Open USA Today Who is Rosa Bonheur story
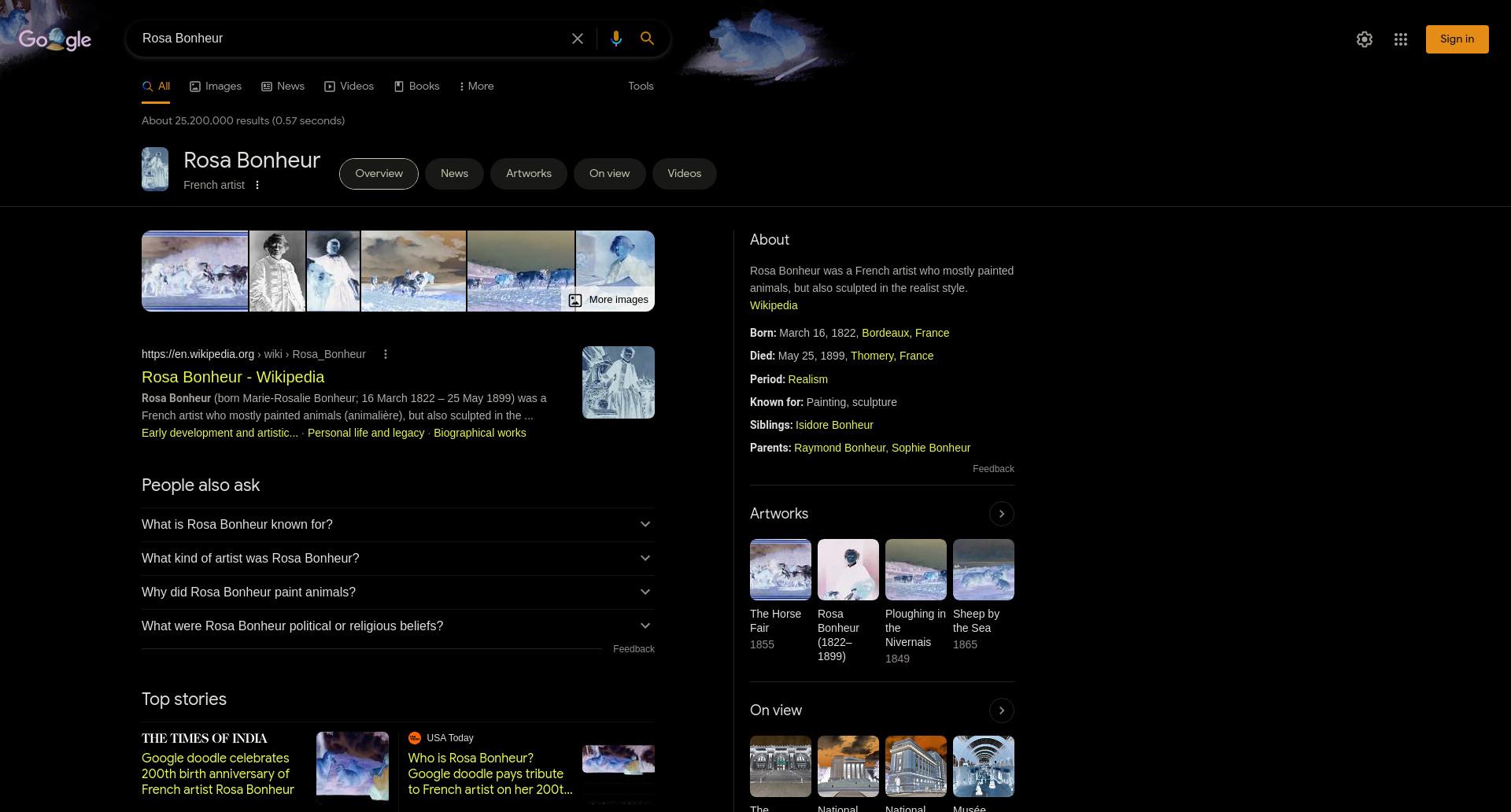This screenshot has width=1511, height=812. [x=490, y=774]
